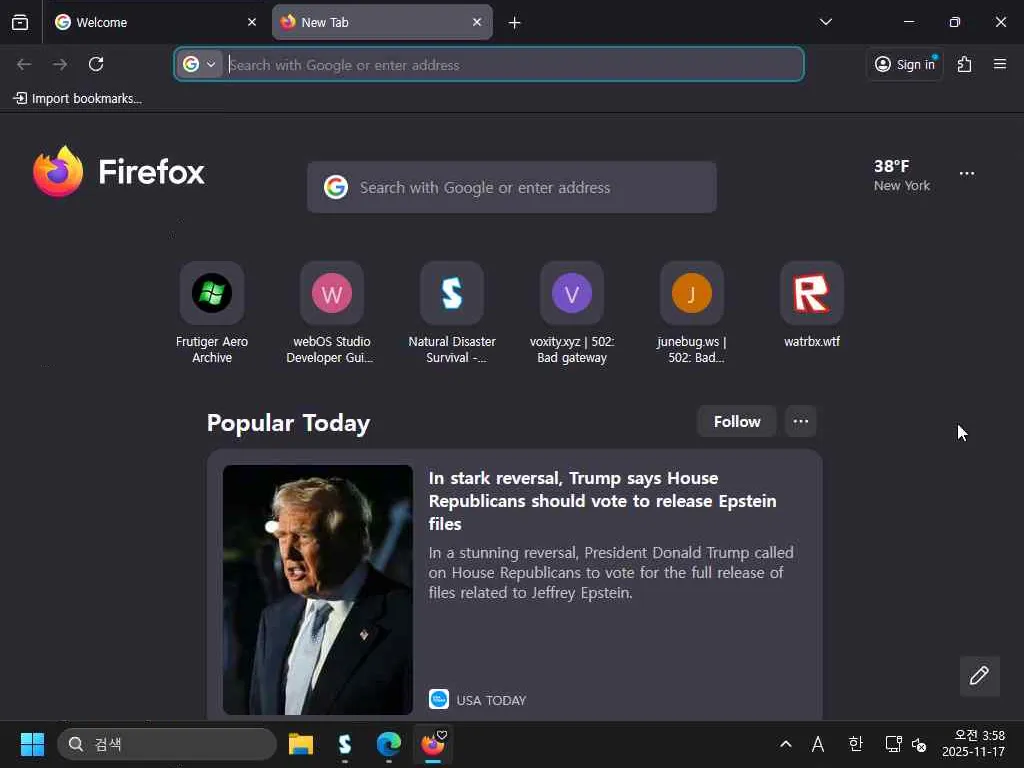Open watrbx.wtf shortcut tile
Screen dimensions: 1024x768
coord(812,307)
